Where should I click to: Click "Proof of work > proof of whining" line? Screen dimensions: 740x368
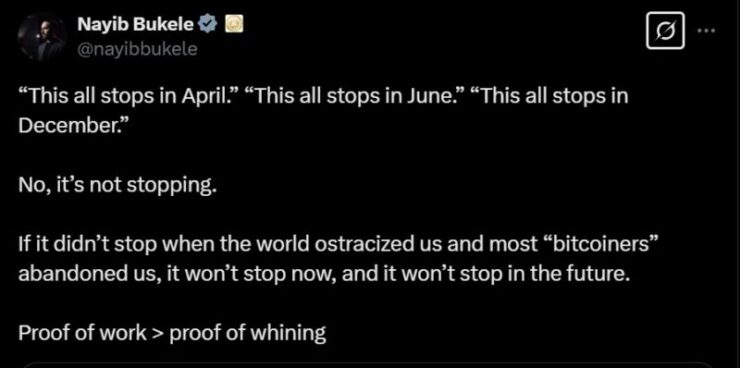(x=172, y=333)
